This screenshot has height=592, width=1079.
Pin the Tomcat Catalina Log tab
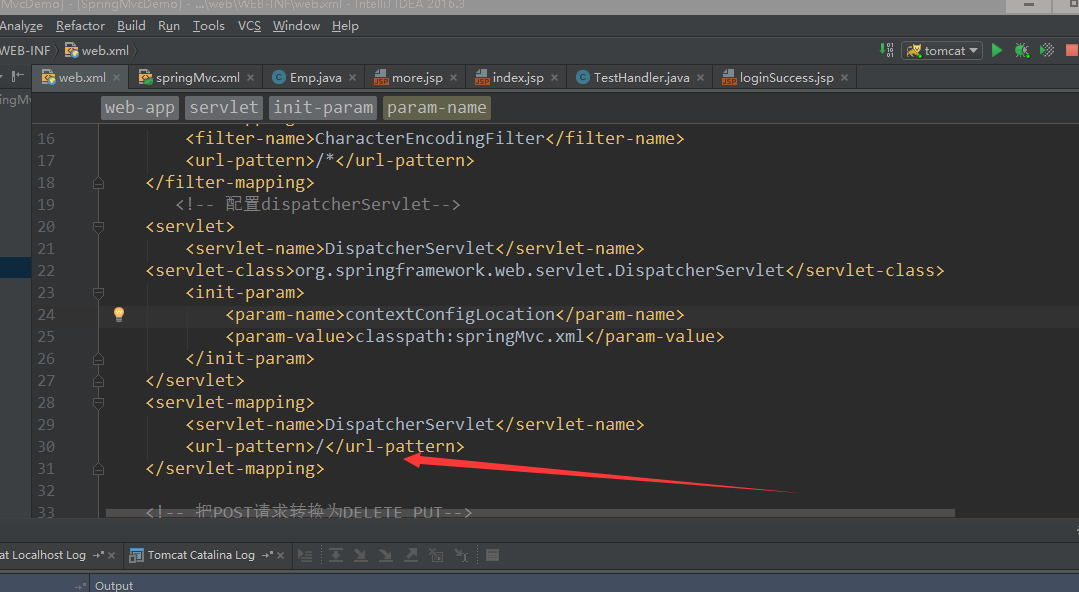click(x=267, y=555)
